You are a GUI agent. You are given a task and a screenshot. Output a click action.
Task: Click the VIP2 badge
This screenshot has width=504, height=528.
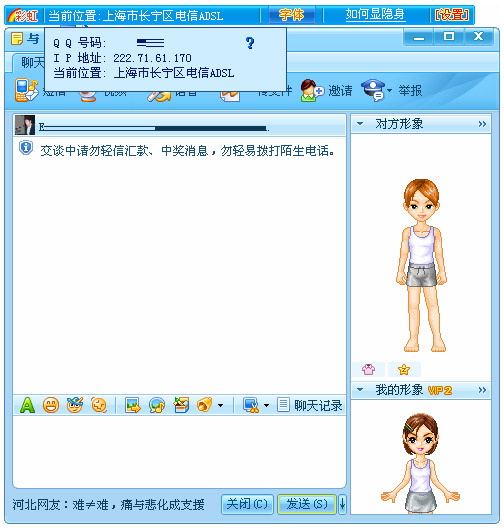[440, 391]
